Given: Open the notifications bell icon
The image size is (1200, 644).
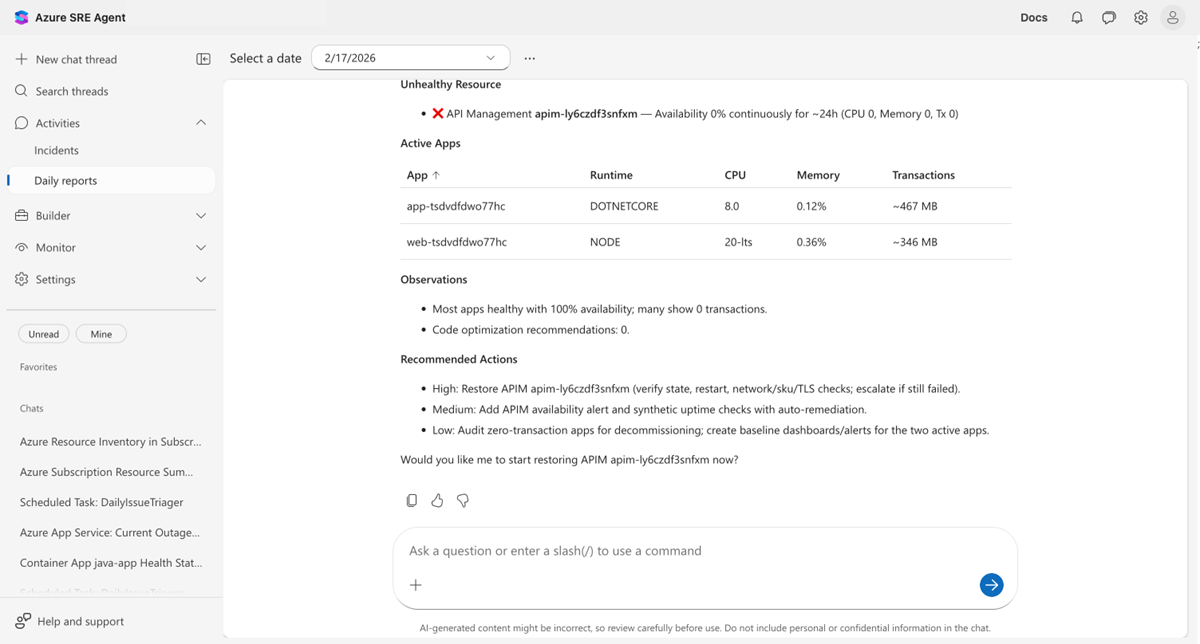Looking at the screenshot, I should pos(1076,17).
